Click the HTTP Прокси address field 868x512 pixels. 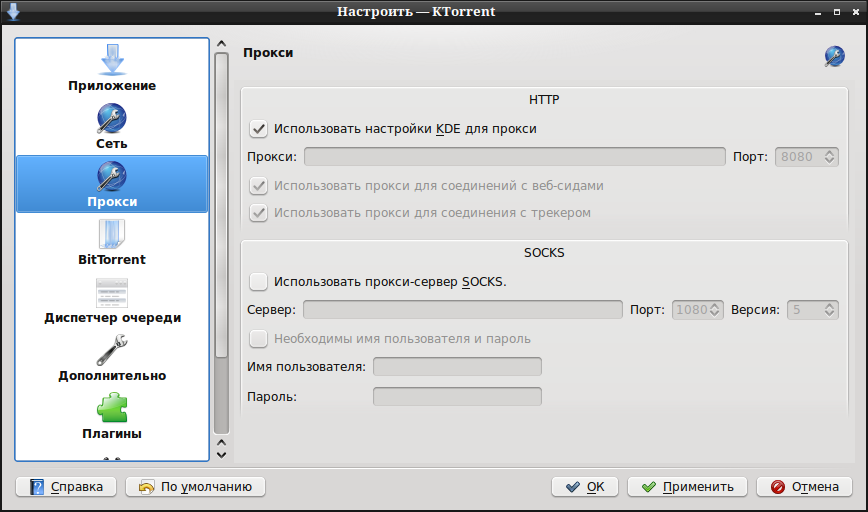pos(515,157)
